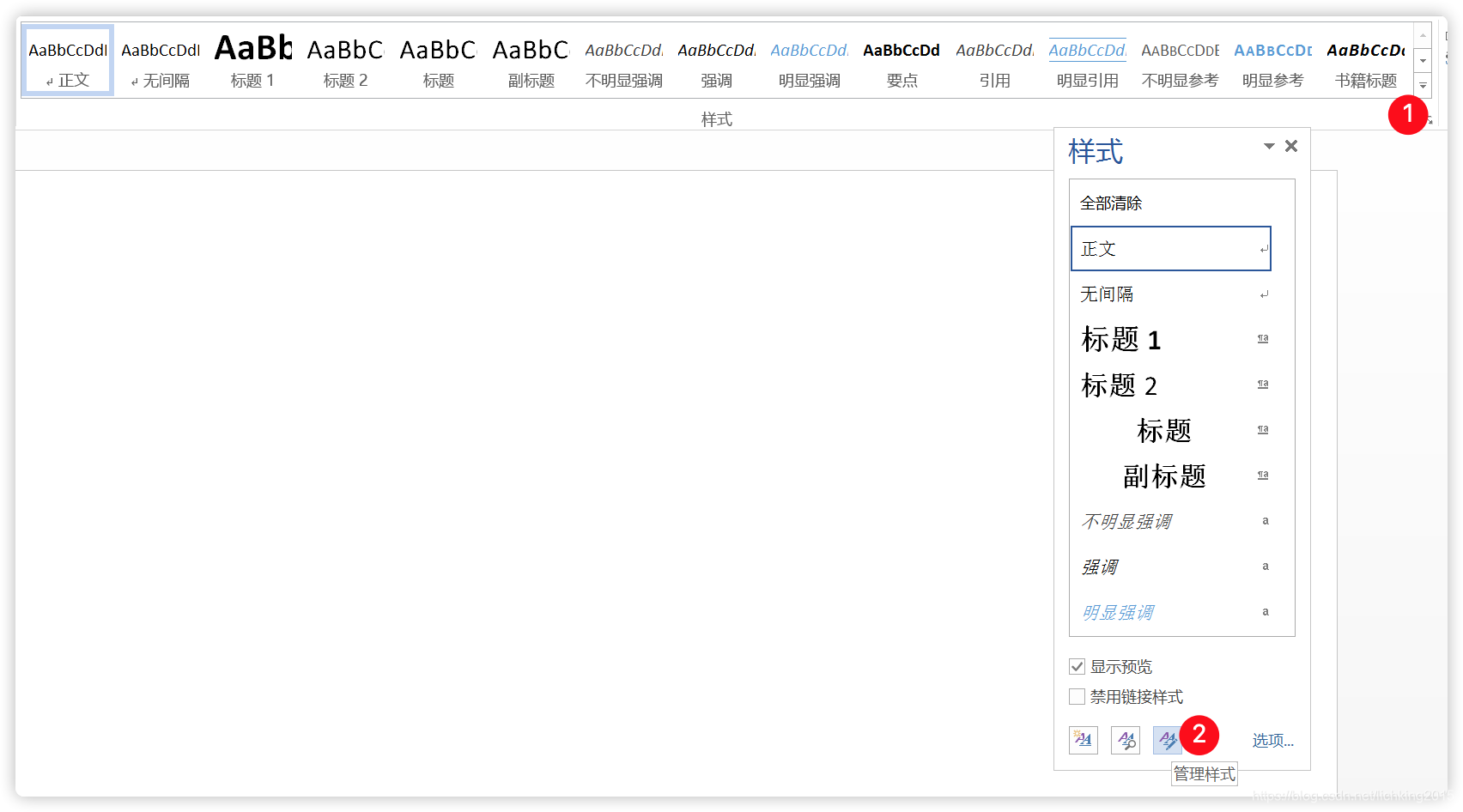The image size is (1463, 812).
Task: Click the character mark beside 明显强调
Action: 1265,612
